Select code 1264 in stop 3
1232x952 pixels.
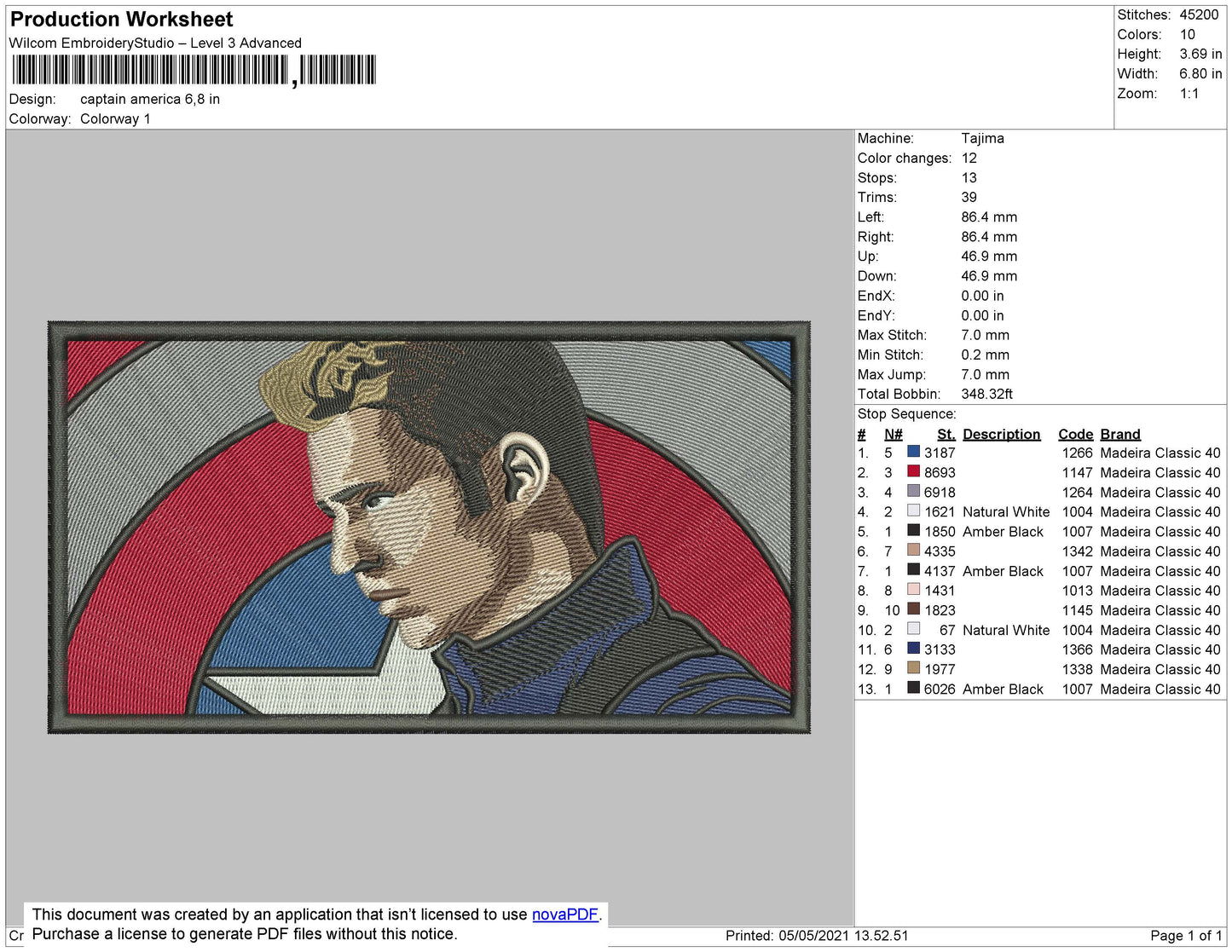click(1077, 492)
